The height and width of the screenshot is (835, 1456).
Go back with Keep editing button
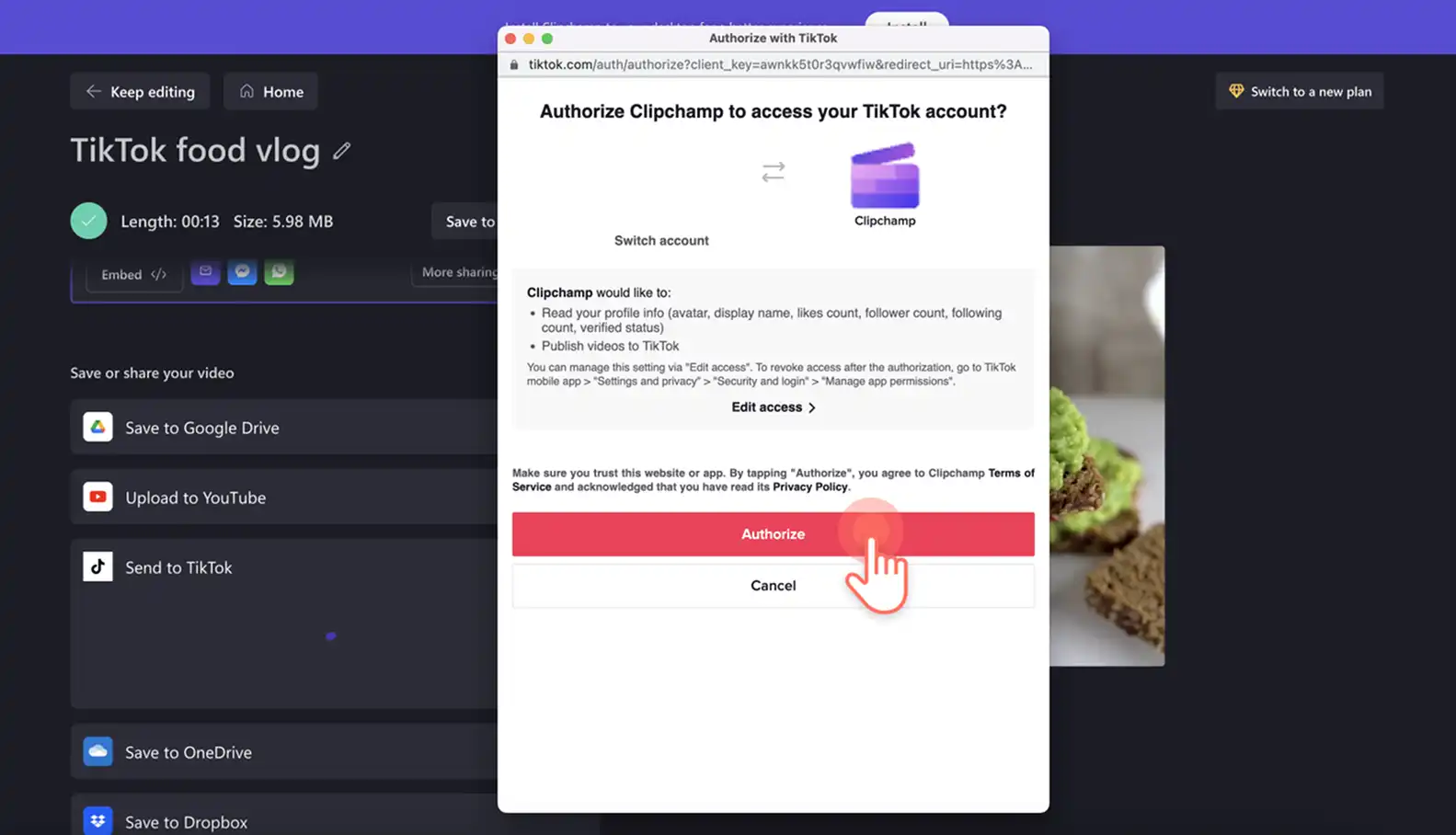click(140, 91)
